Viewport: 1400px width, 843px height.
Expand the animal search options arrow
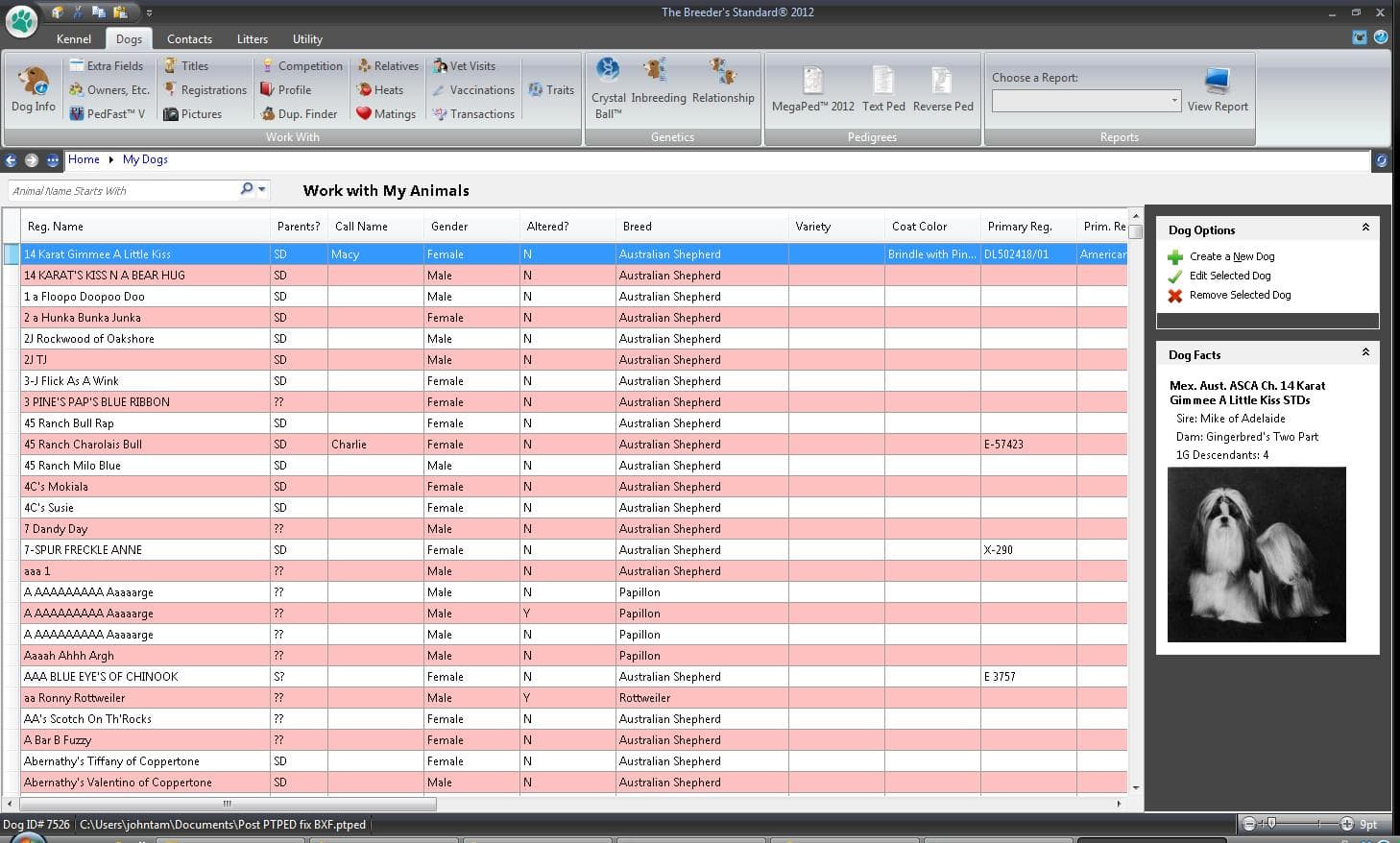[x=262, y=190]
